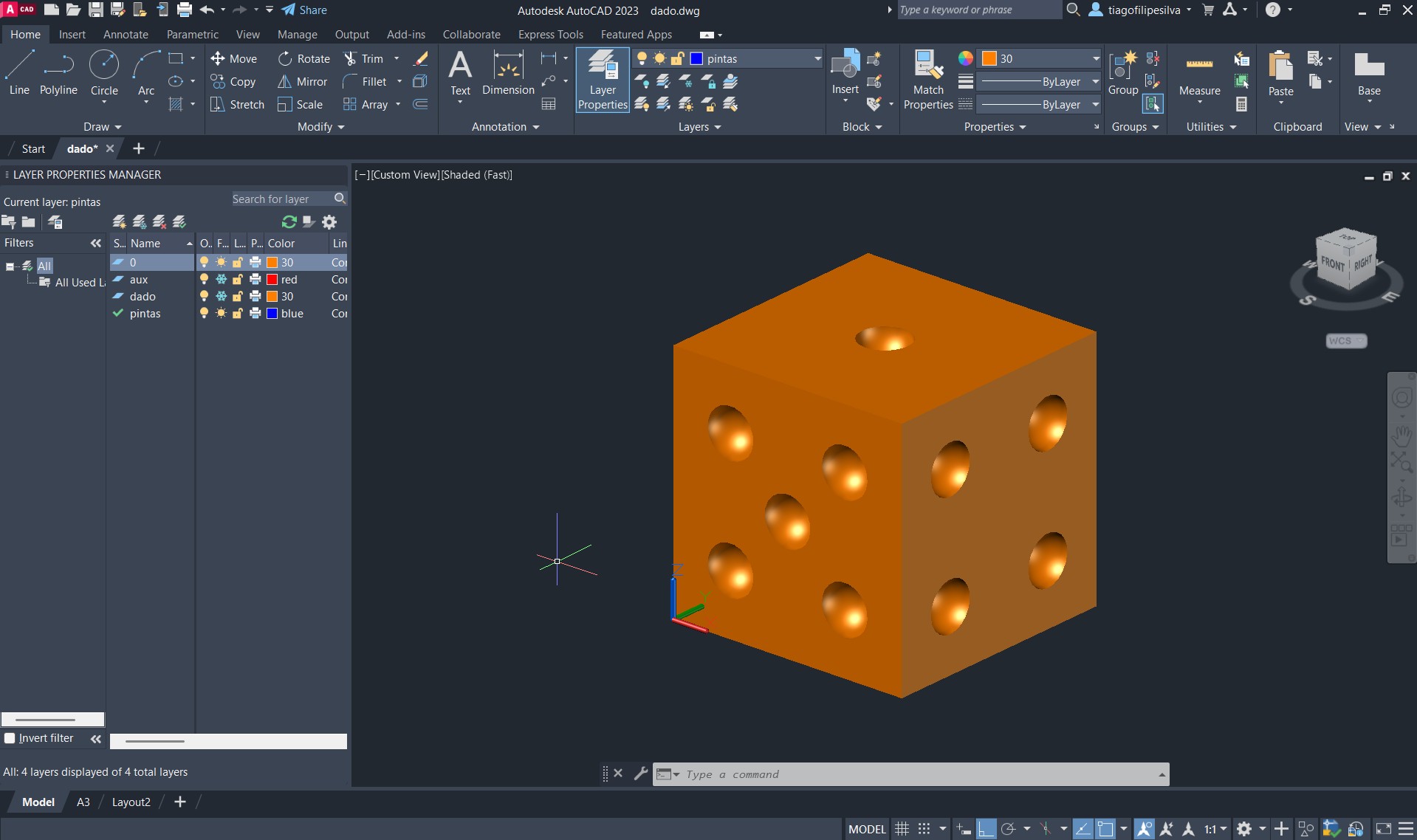This screenshot has width=1417, height=840.
Task: Open the Dimension annotation tool
Action: tap(508, 72)
